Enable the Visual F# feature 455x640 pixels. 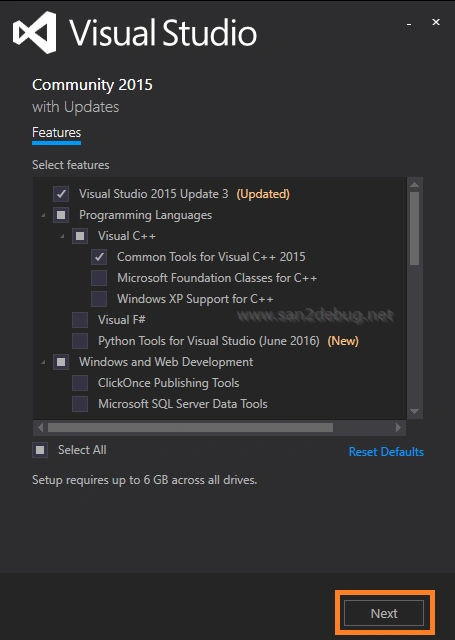tap(80, 320)
